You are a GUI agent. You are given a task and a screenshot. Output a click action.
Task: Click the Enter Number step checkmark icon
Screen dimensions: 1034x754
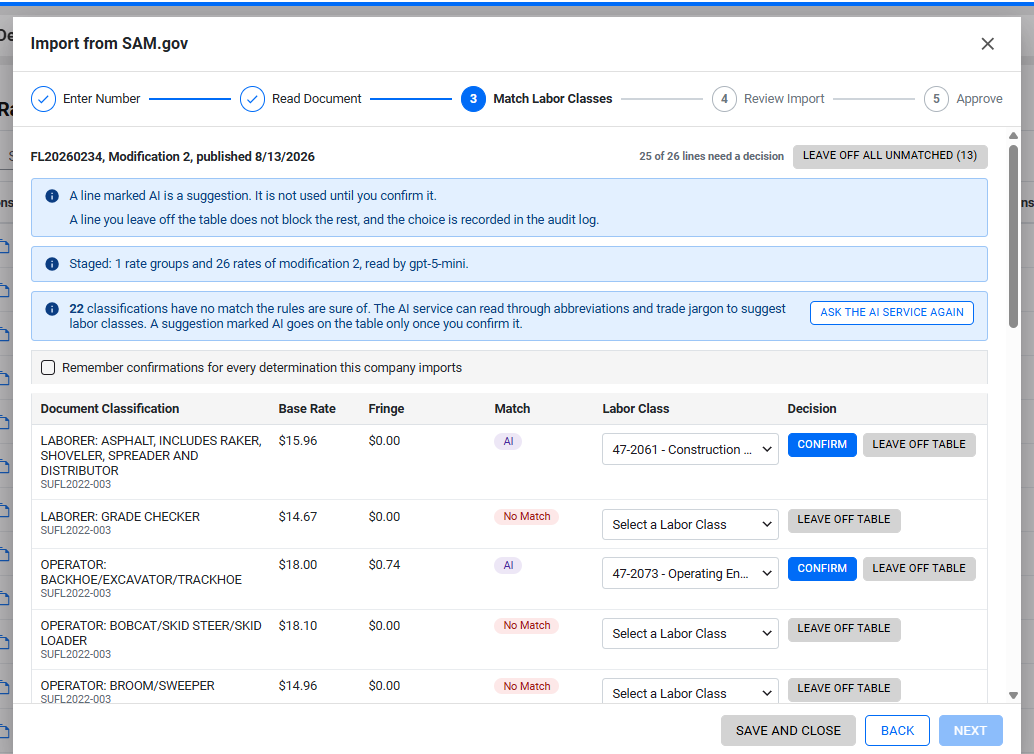click(x=44, y=99)
